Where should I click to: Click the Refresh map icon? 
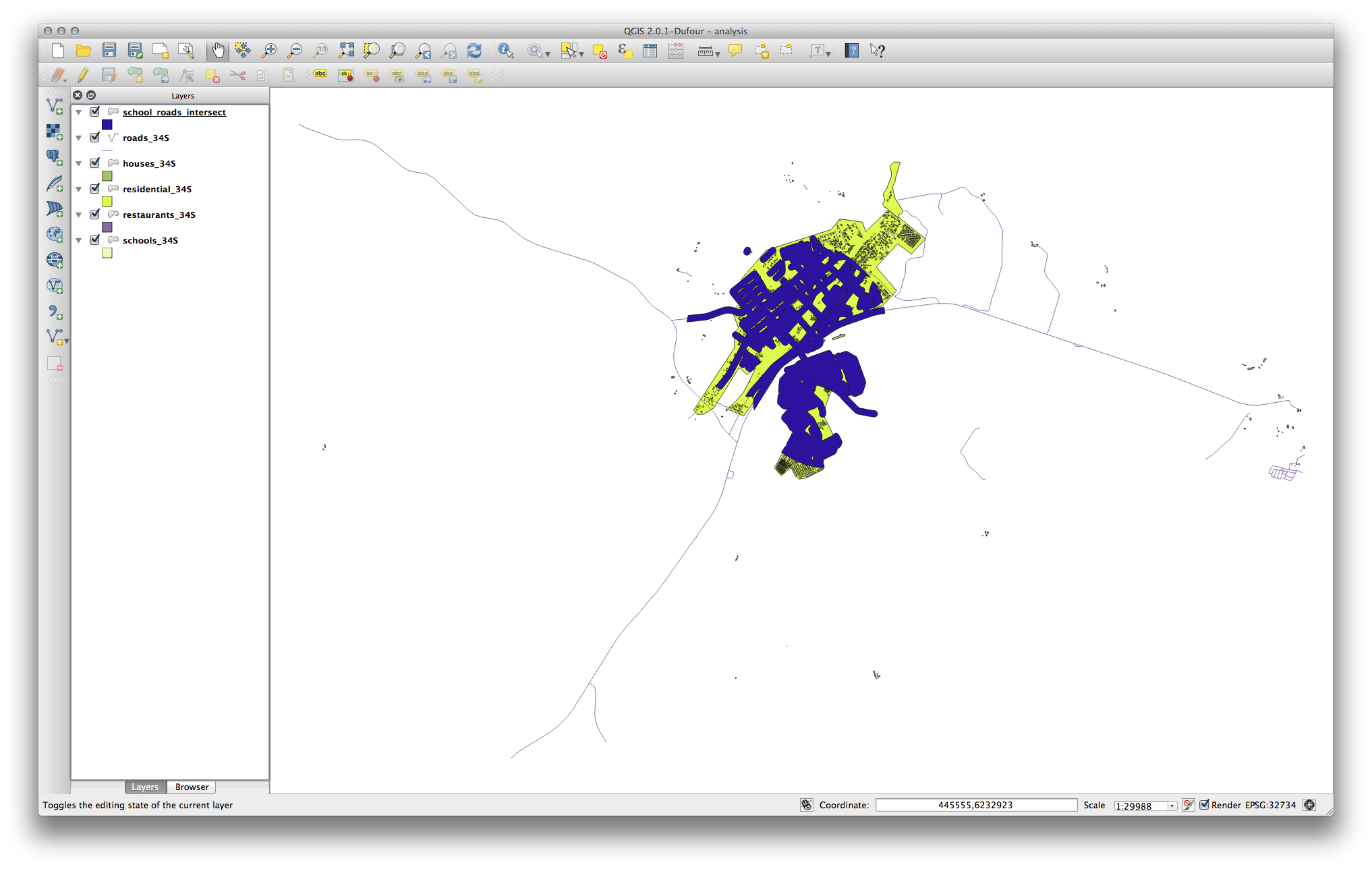click(474, 51)
